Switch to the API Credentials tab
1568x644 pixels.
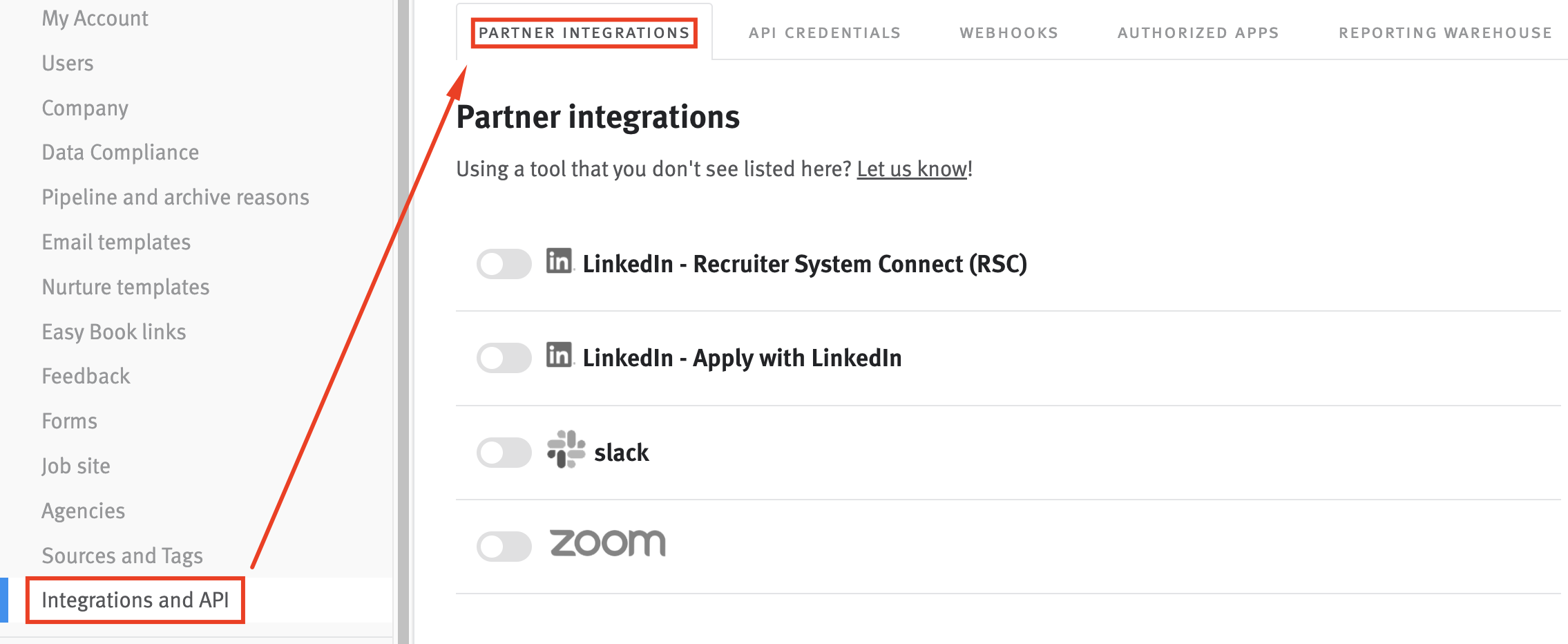(825, 32)
